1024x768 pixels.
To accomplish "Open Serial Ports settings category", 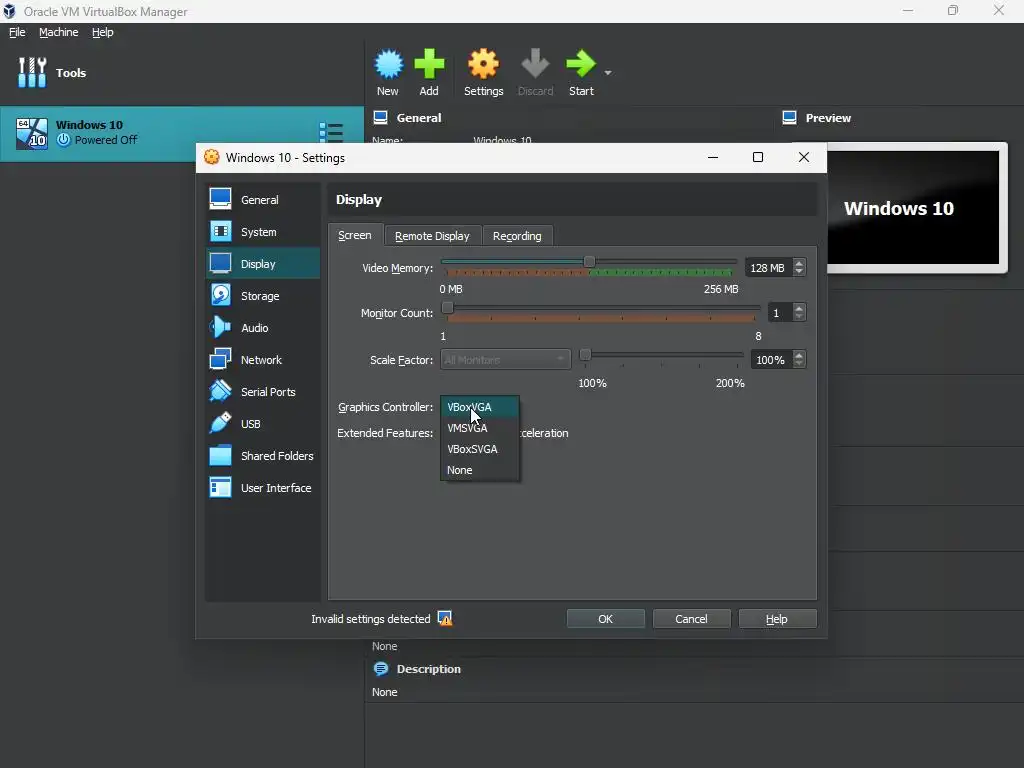I will [263, 392].
